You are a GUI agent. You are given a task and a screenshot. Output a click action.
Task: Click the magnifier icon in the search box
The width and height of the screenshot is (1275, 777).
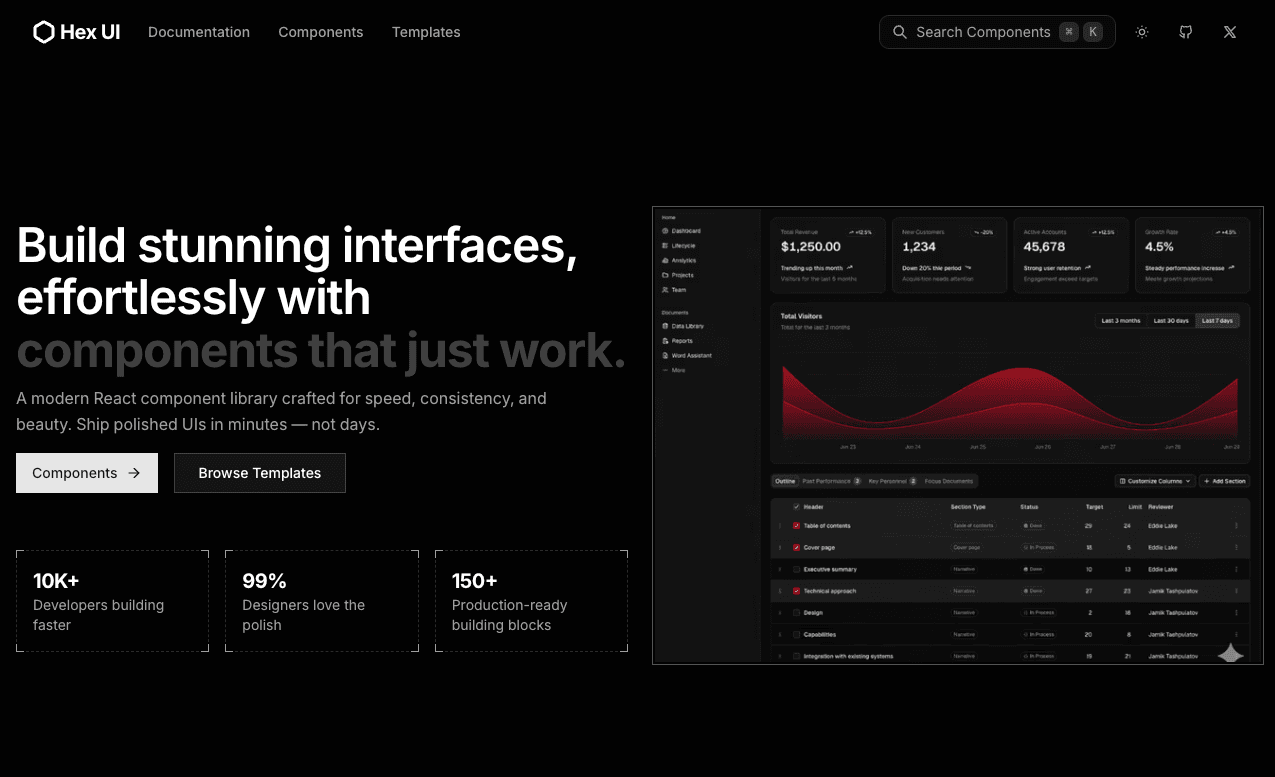pos(900,32)
